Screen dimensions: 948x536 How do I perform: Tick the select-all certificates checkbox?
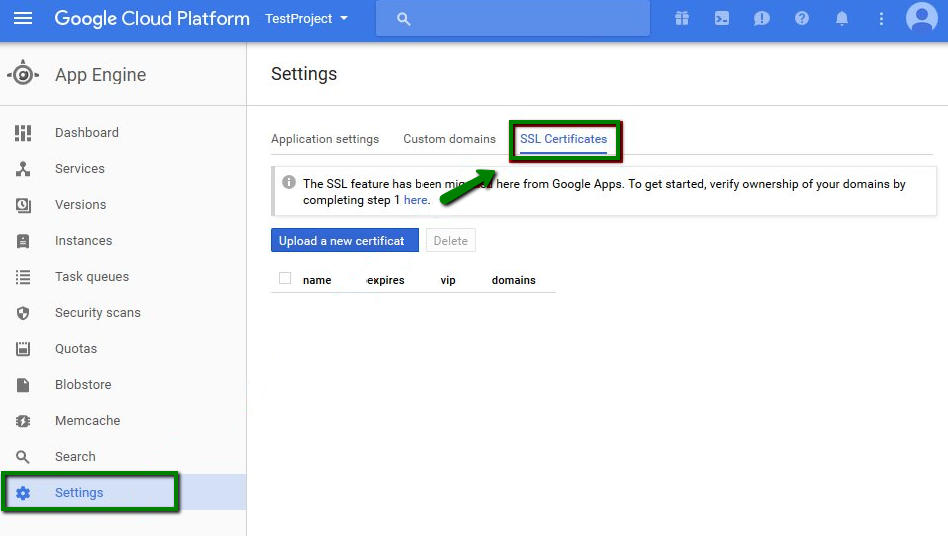pos(285,279)
